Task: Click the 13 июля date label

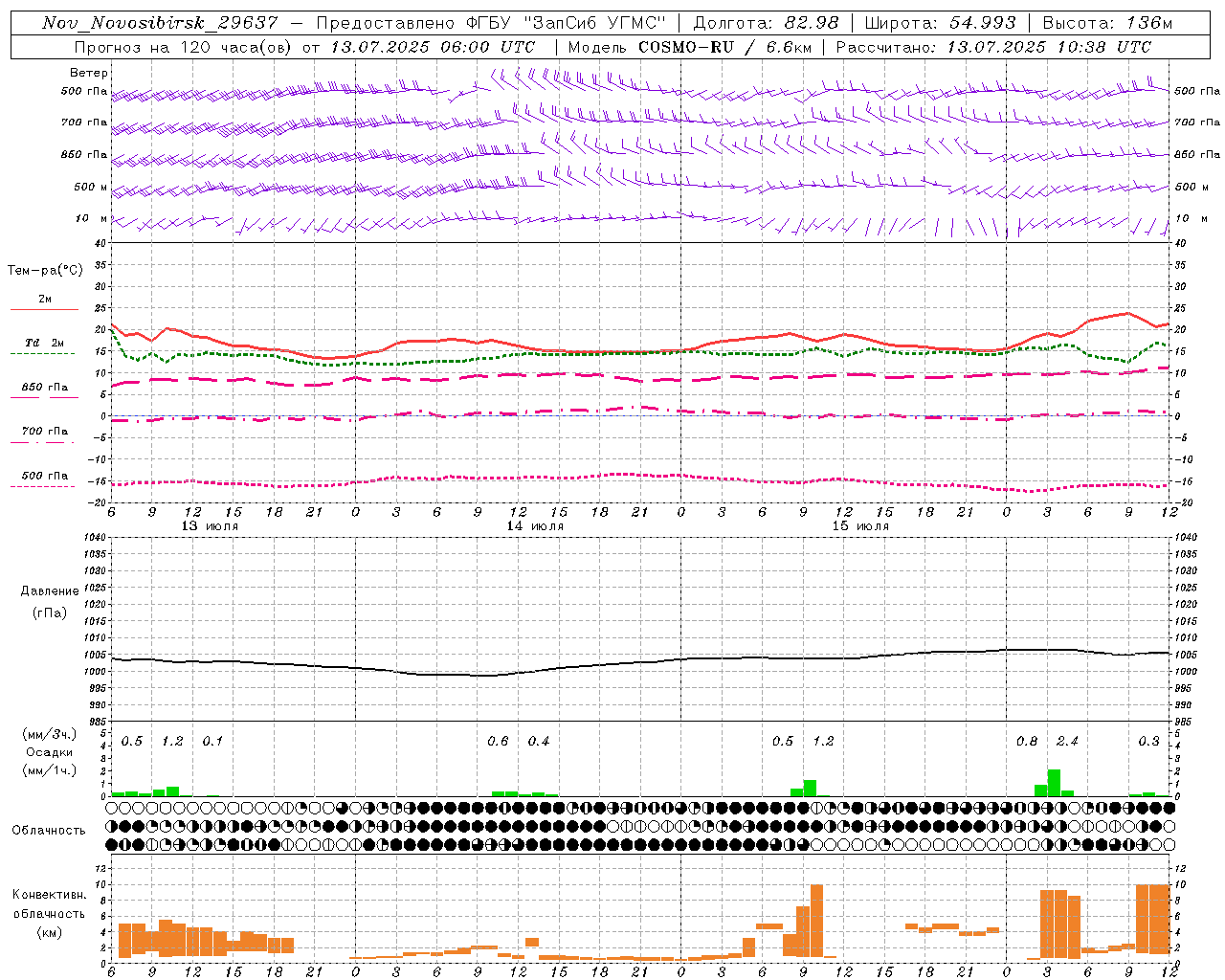Action: click(210, 526)
